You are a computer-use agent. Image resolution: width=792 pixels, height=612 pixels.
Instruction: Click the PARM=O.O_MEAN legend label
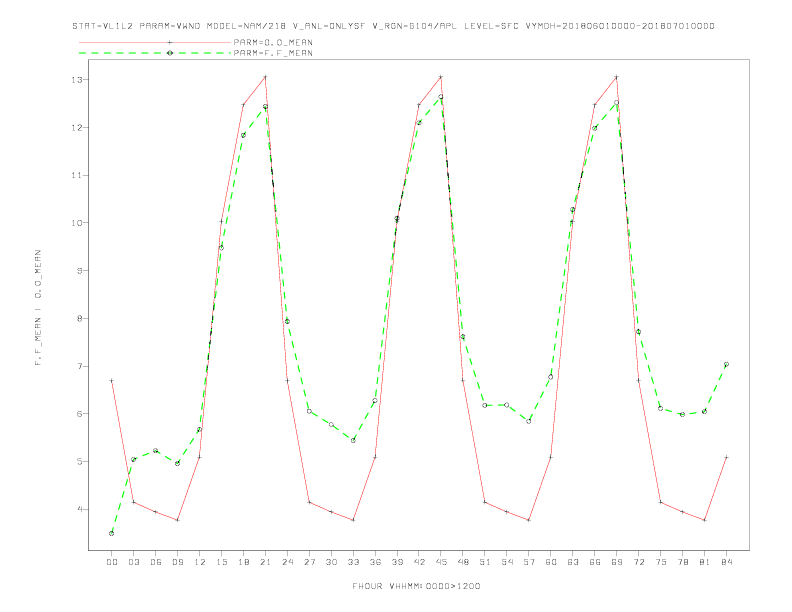coord(273,42)
